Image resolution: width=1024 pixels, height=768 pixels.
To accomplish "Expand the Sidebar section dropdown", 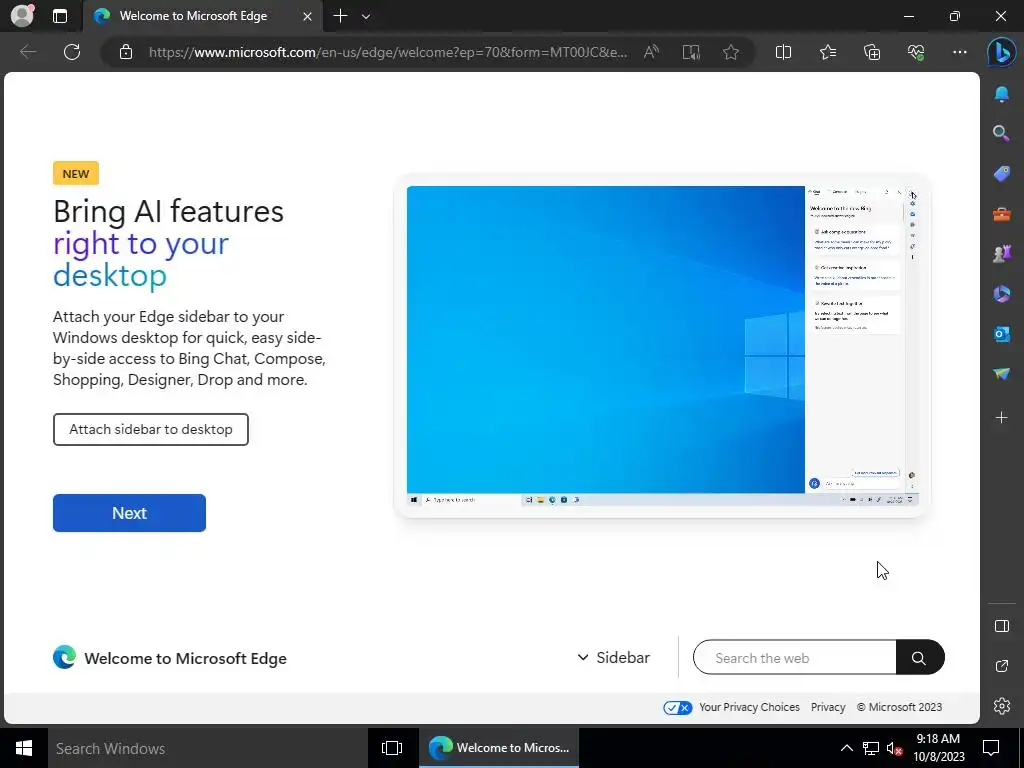I will point(613,658).
